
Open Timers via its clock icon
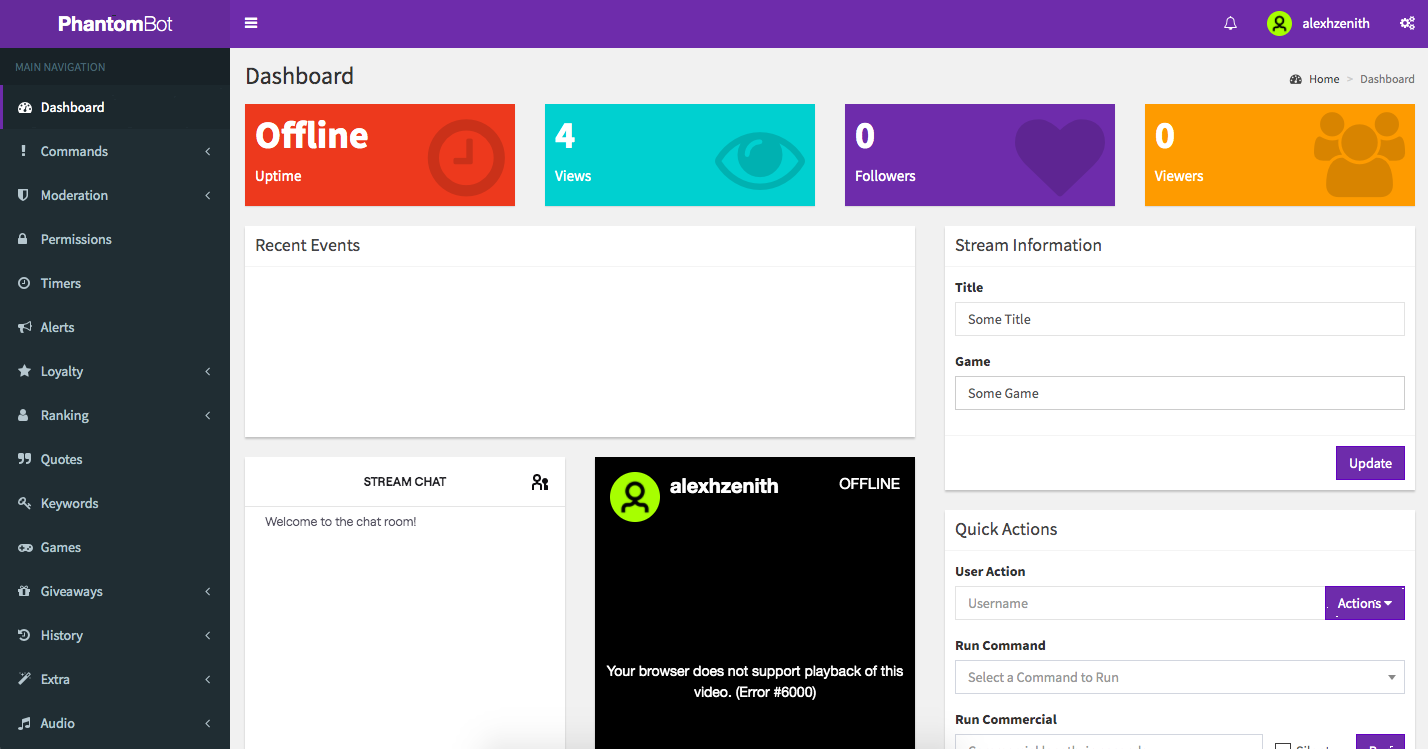pos(24,283)
